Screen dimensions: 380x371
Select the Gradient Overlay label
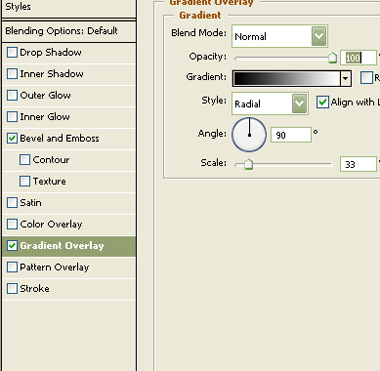point(62,246)
